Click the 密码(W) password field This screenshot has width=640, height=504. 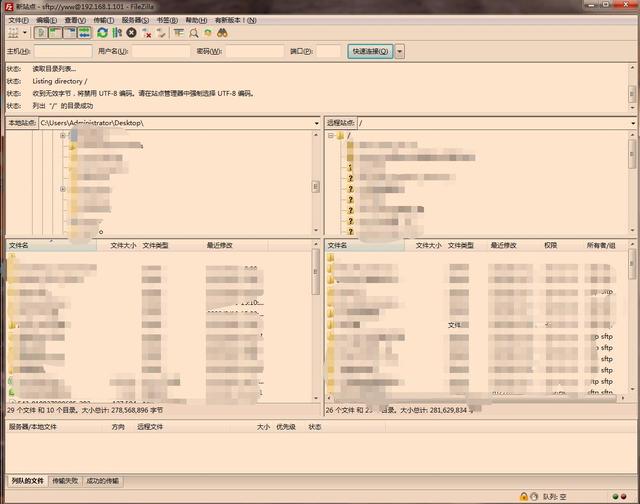[255, 51]
